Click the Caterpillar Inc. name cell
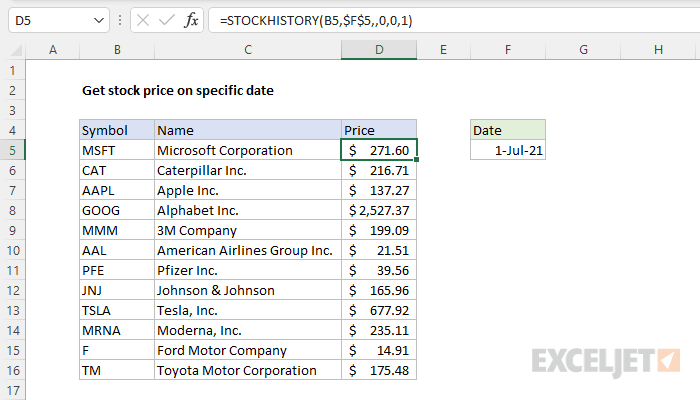The image size is (700, 400). point(248,170)
